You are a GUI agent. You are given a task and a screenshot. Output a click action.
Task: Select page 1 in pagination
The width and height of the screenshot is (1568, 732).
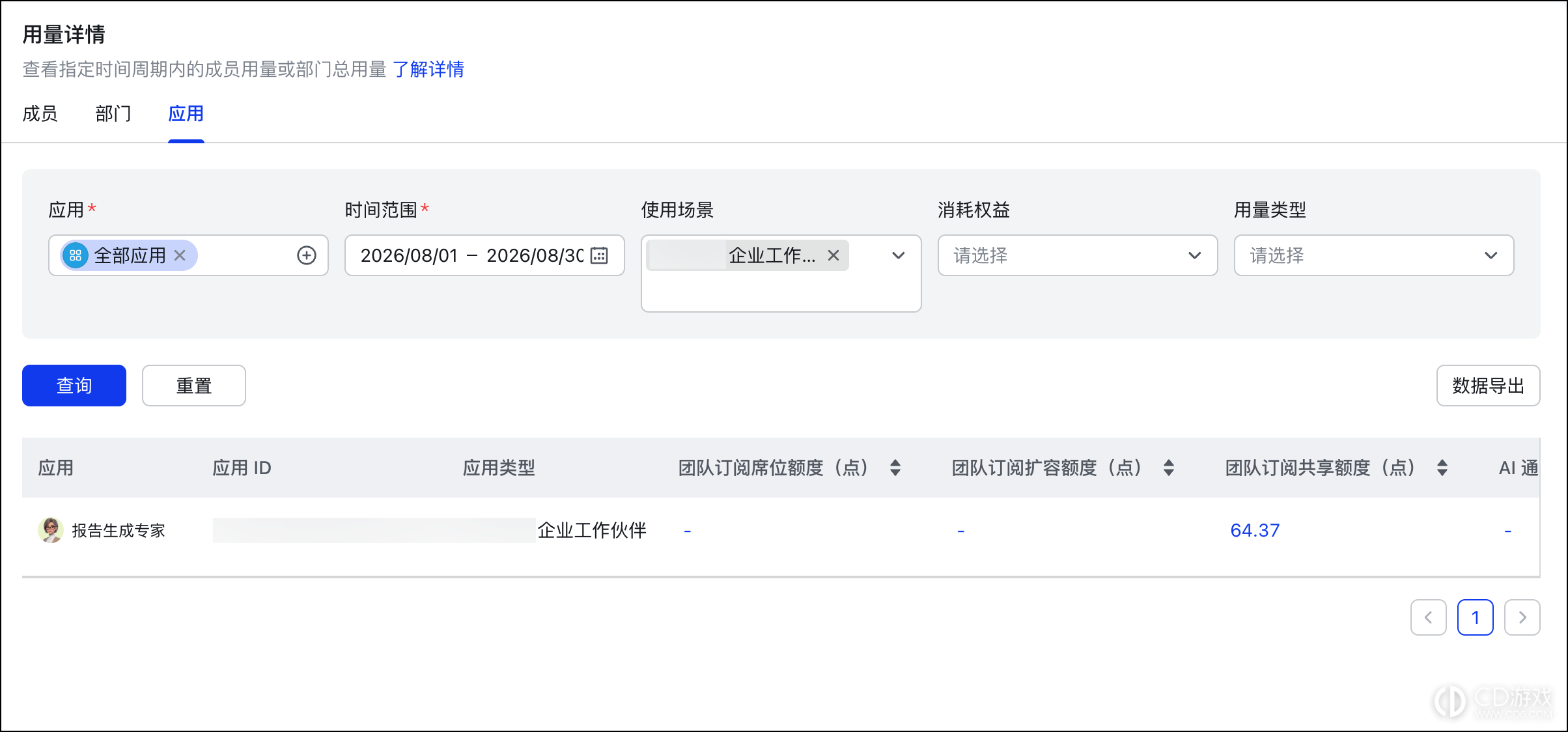(1476, 617)
